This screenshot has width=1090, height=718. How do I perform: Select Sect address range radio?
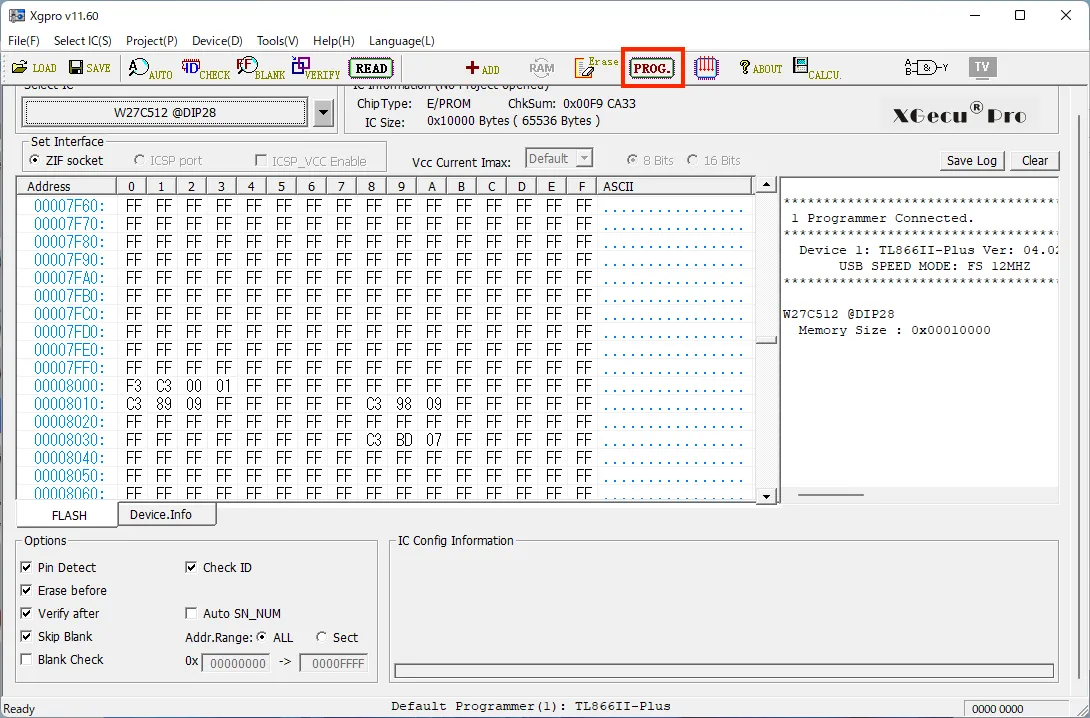tap(321, 637)
